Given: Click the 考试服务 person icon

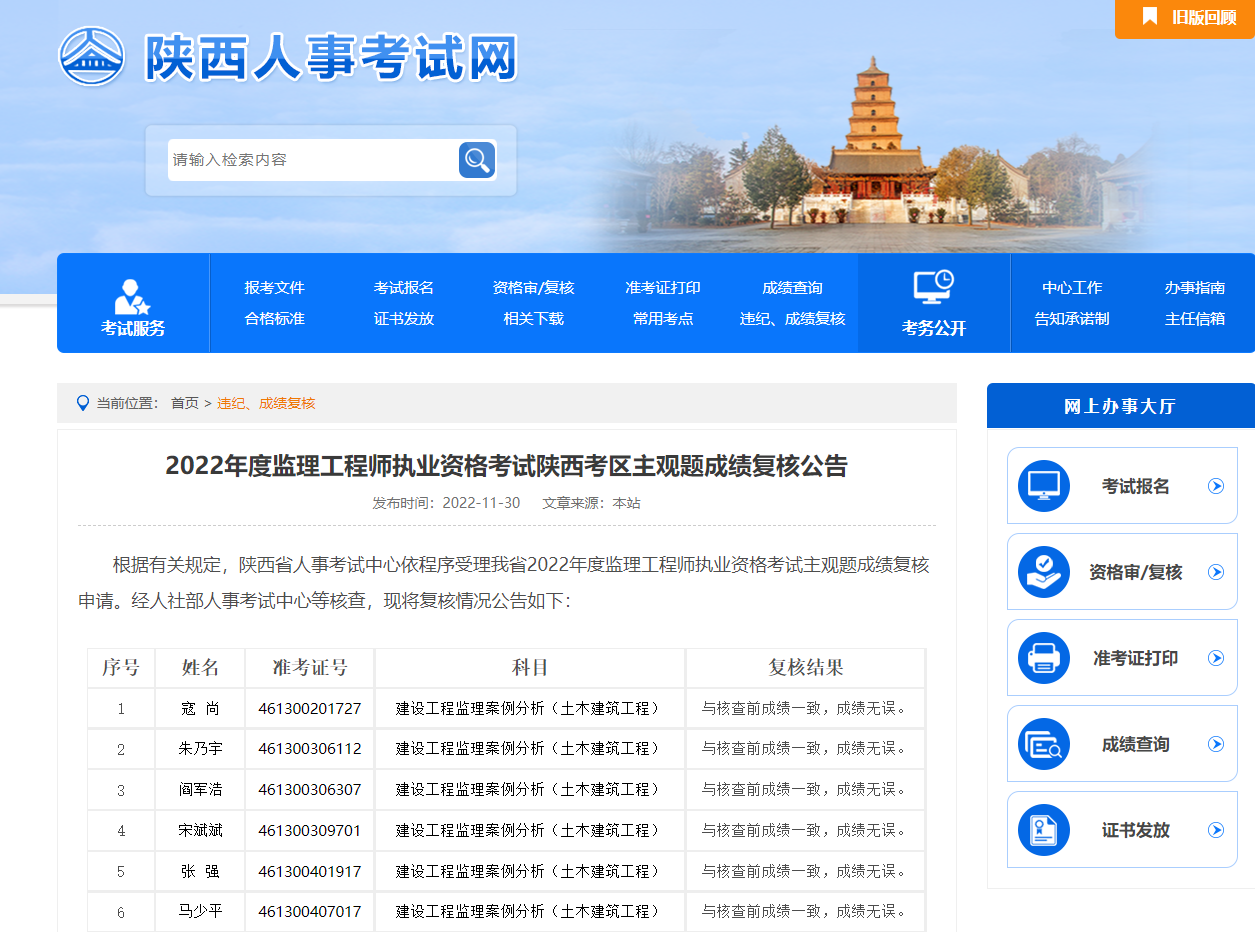Looking at the screenshot, I should 132,297.
